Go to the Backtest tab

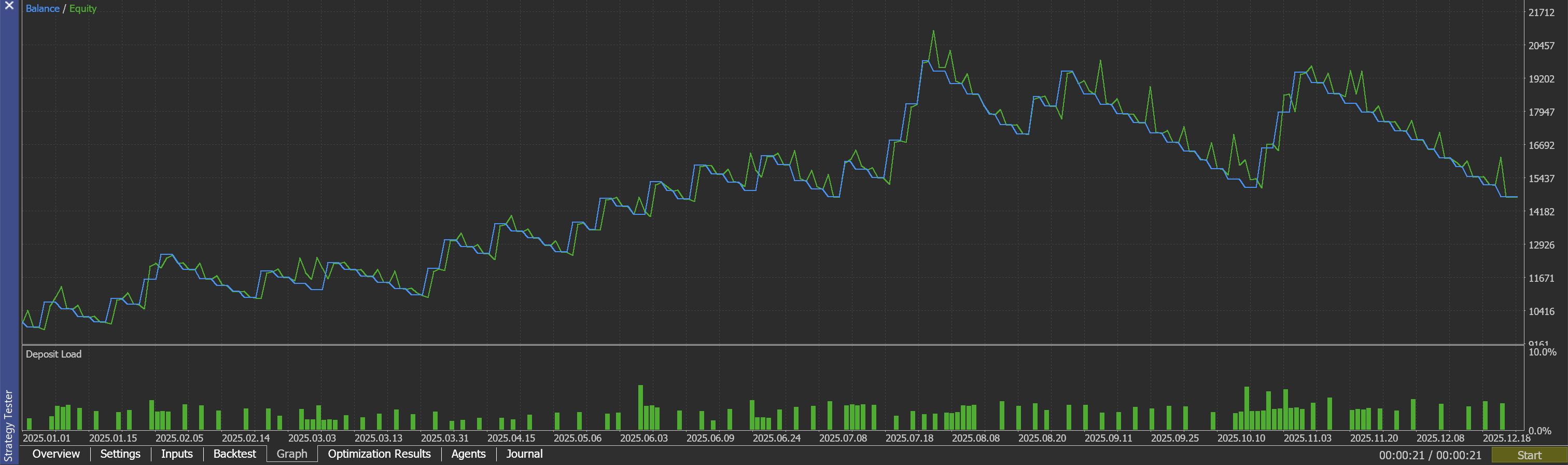click(234, 454)
